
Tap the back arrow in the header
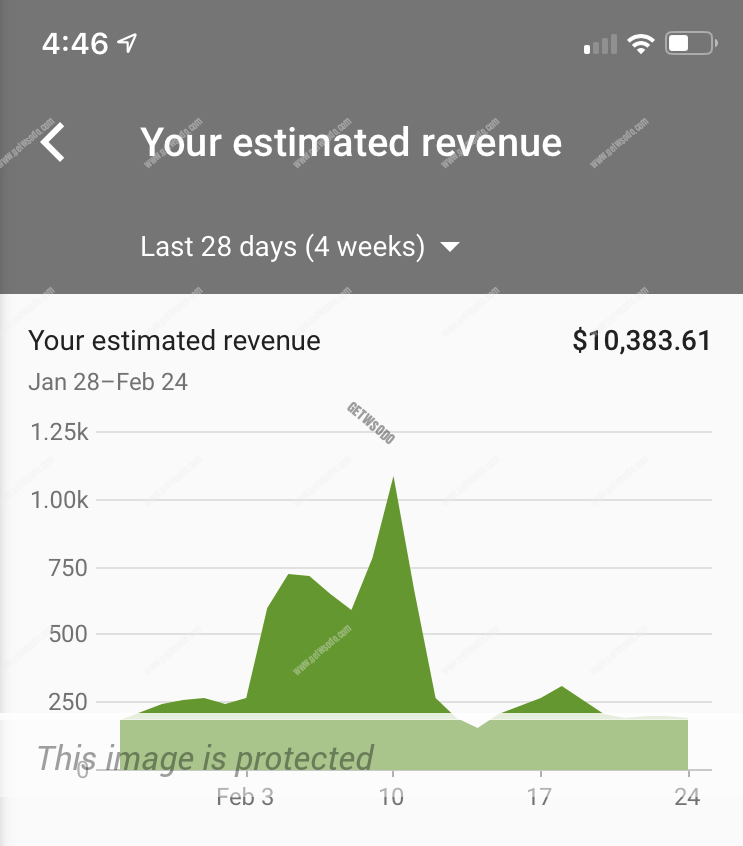pyautogui.click(x=54, y=142)
